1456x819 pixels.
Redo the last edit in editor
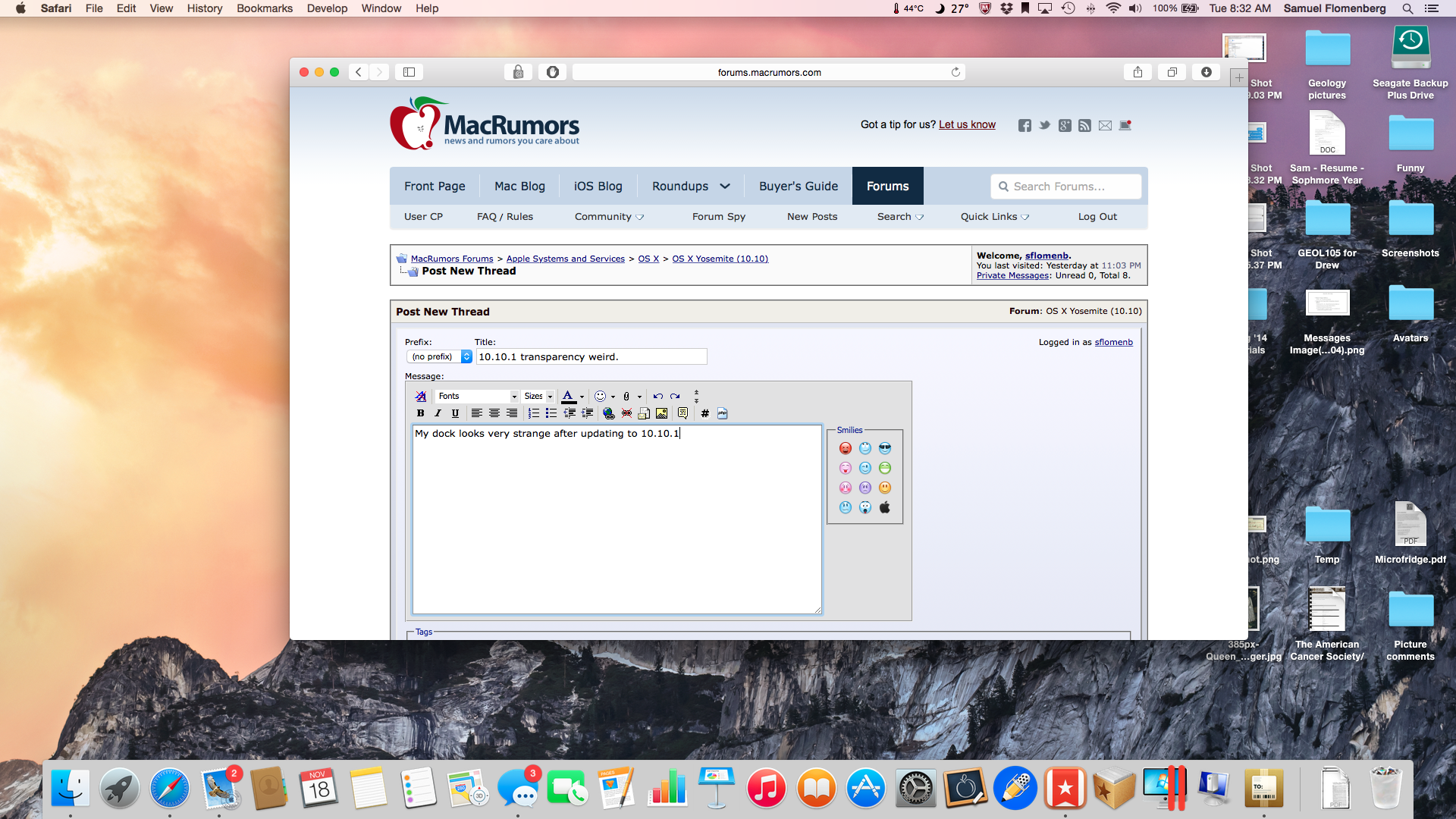click(x=675, y=396)
